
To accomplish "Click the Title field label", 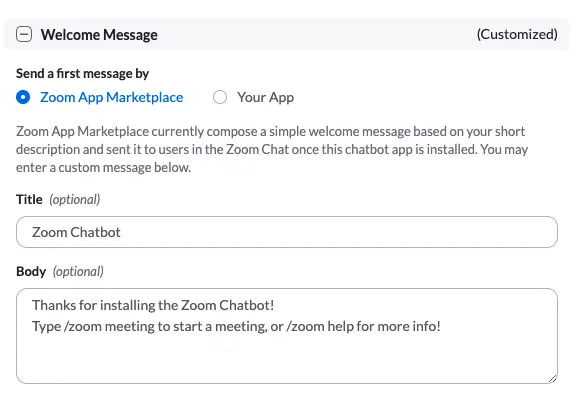I will pos(29,199).
